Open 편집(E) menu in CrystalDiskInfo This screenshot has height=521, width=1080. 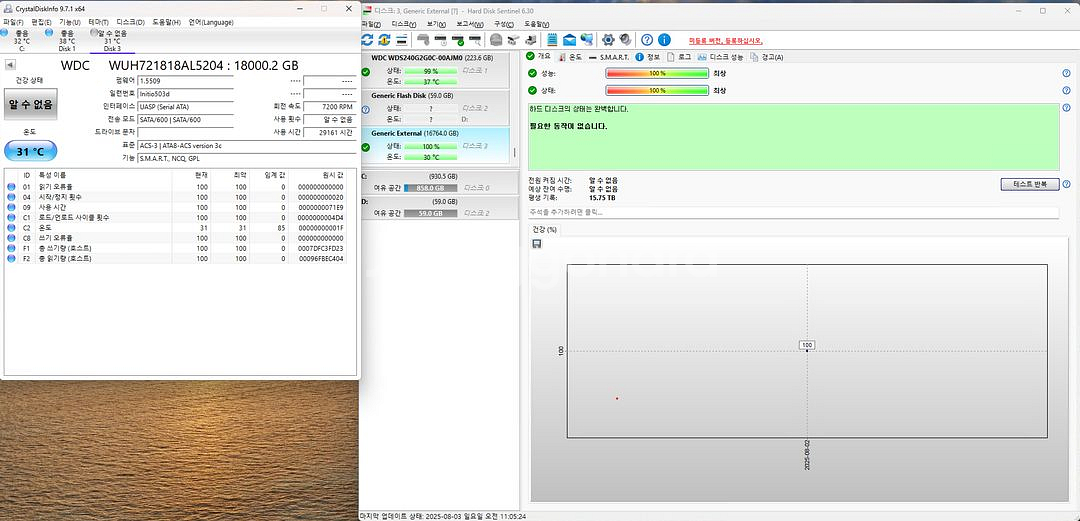[x=42, y=22]
